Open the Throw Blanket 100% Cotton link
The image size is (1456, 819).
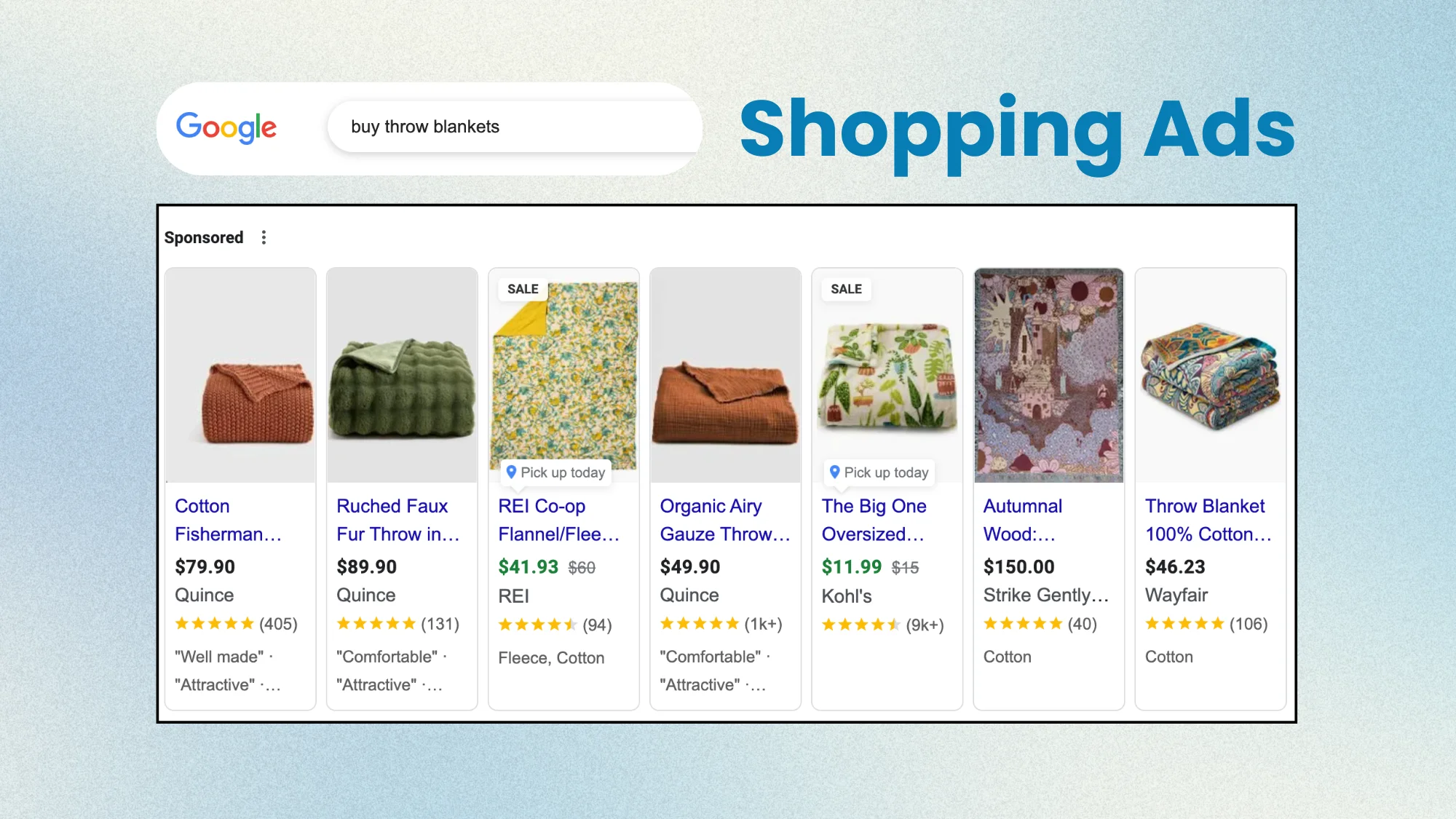tap(1208, 520)
